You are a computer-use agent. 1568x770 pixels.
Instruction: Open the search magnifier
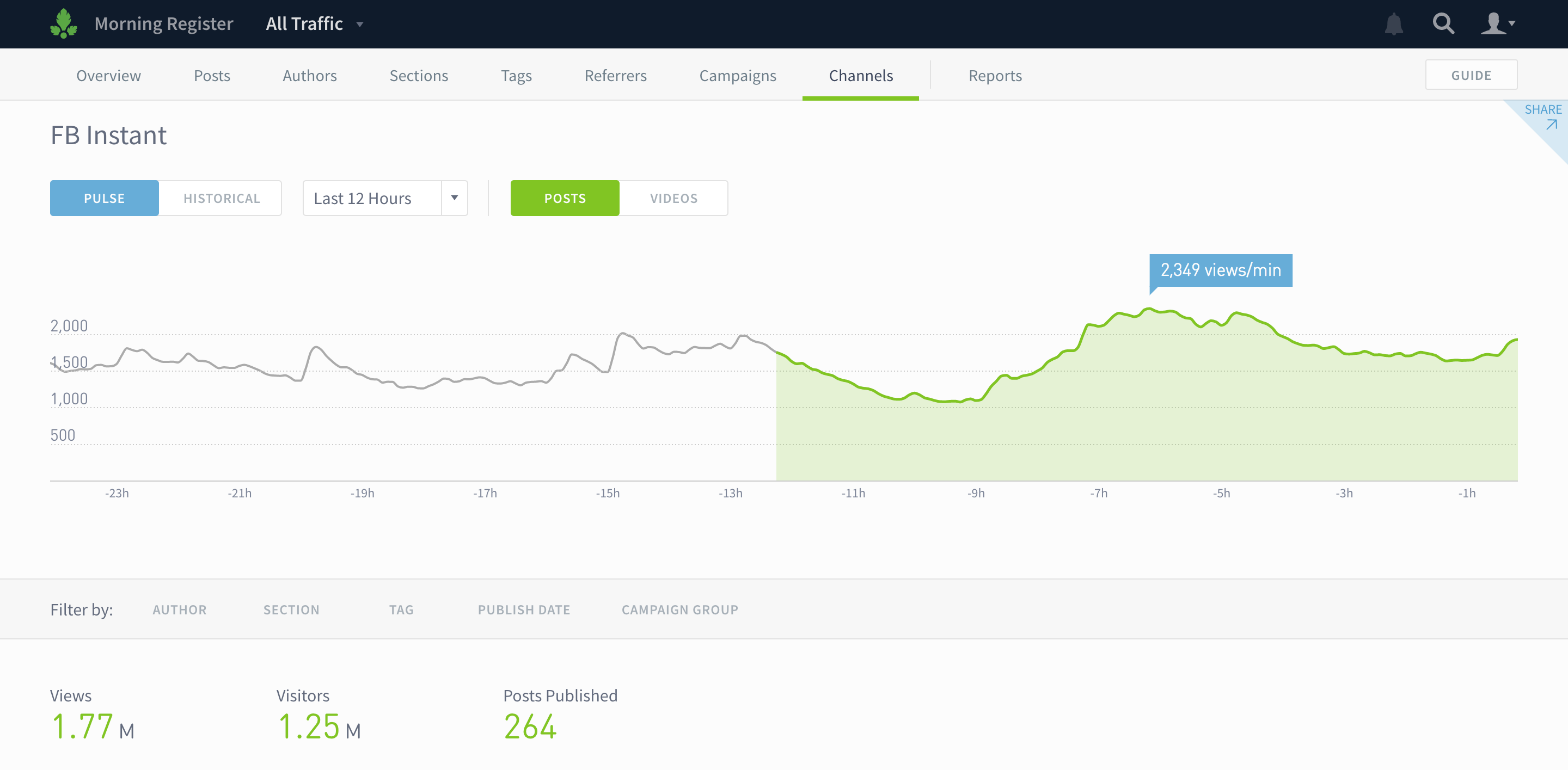(1443, 24)
